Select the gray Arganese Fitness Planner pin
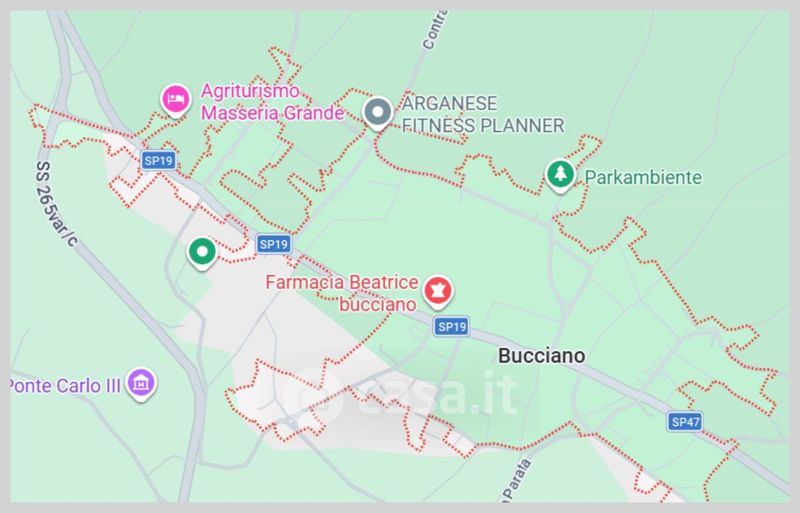This screenshot has height=513, width=800. tap(378, 113)
